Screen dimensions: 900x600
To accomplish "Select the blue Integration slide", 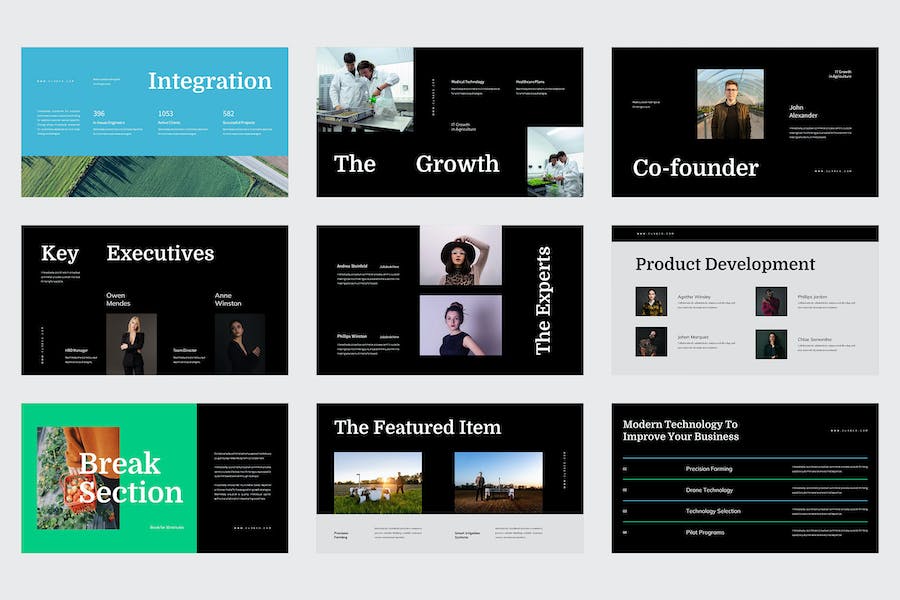I will pyautogui.click(x=154, y=122).
